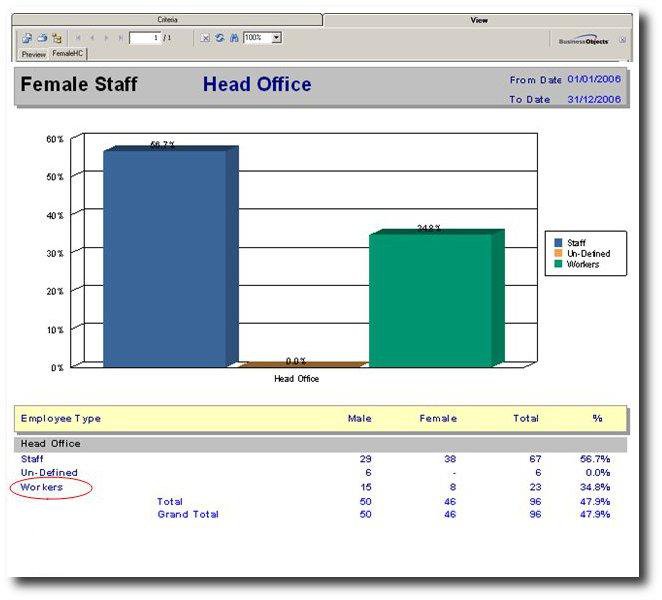Go to the previous page arrow
This screenshot has height=600, width=662.
pyautogui.click(x=92, y=38)
